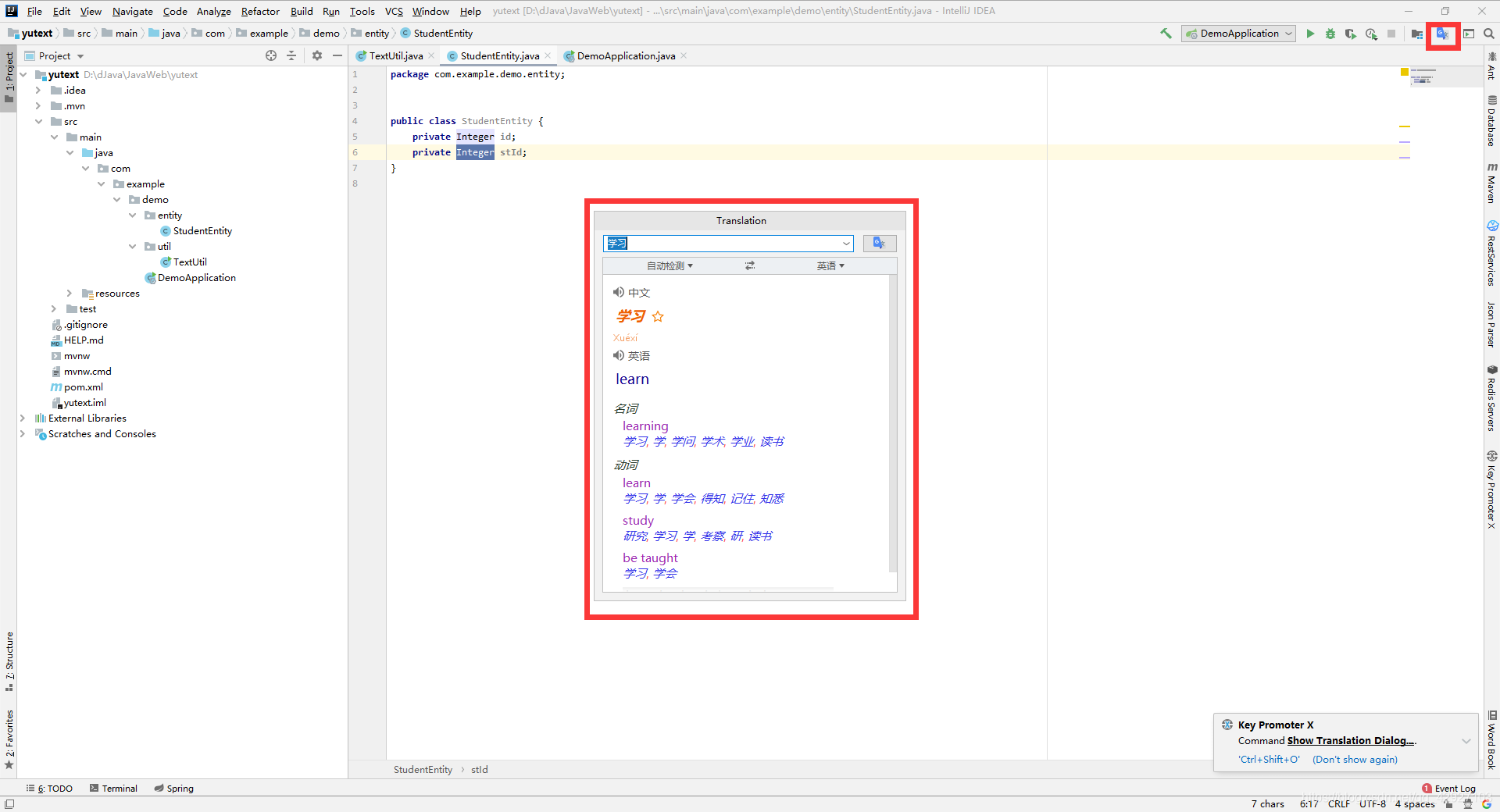Screen dimensions: 1500x812
Task: Play Chinese pronunciation speaker icon
Action: pos(619,292)
